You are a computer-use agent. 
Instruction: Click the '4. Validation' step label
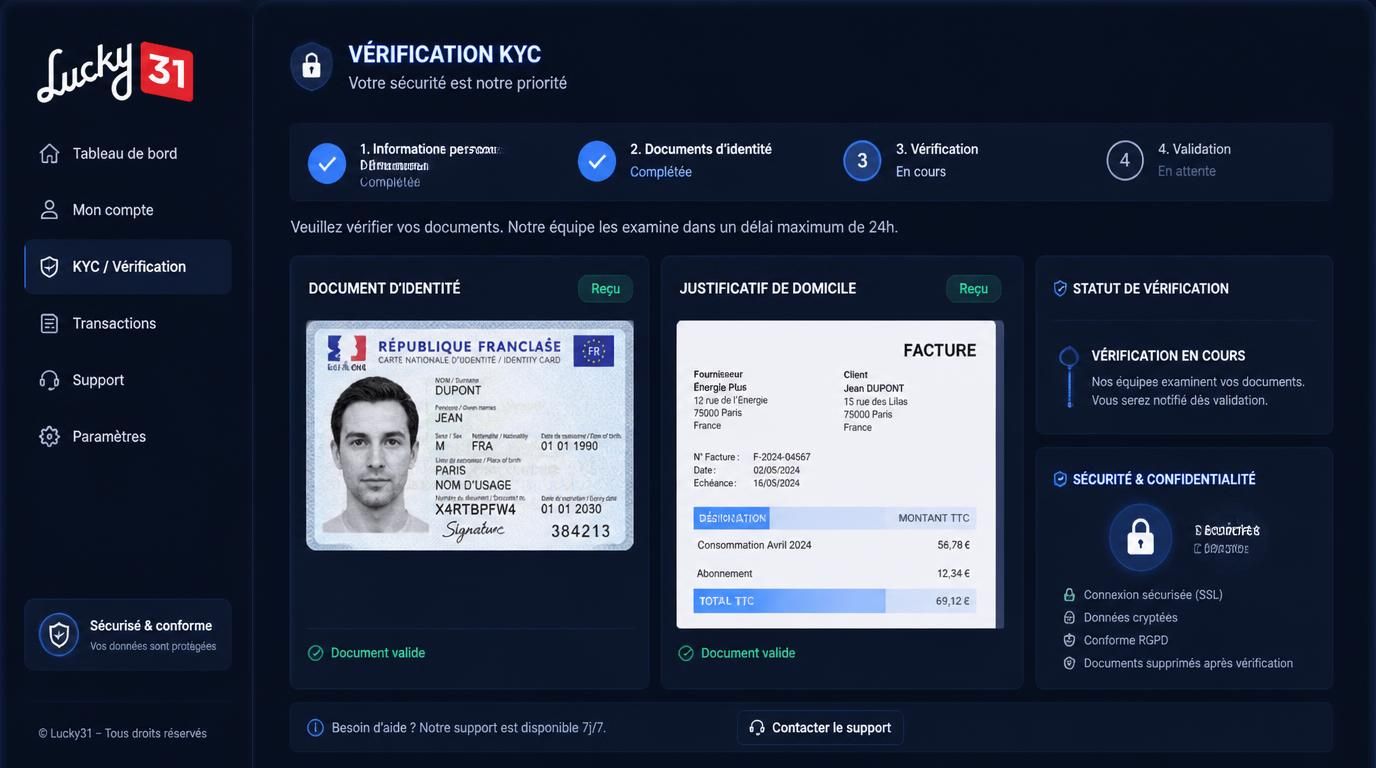pos(1194,149)
